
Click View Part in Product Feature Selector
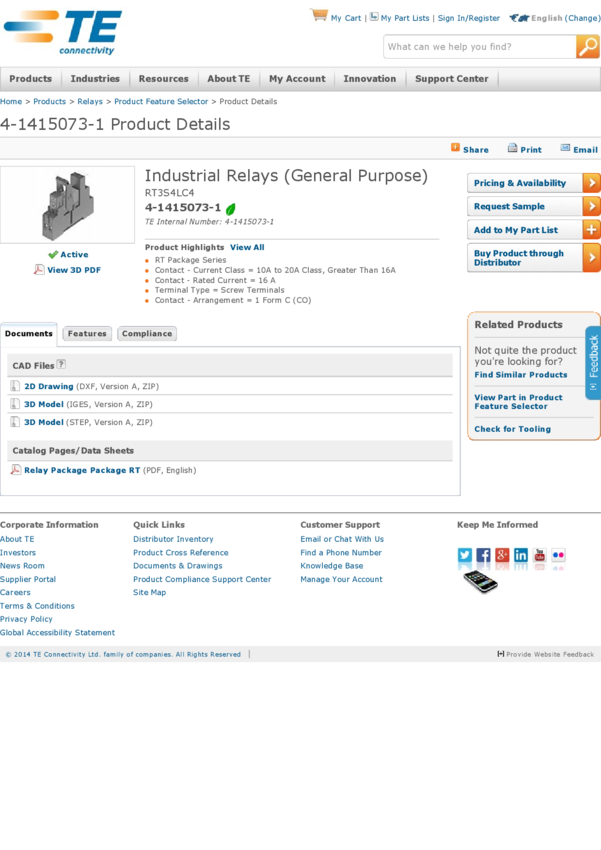point(519,402)
